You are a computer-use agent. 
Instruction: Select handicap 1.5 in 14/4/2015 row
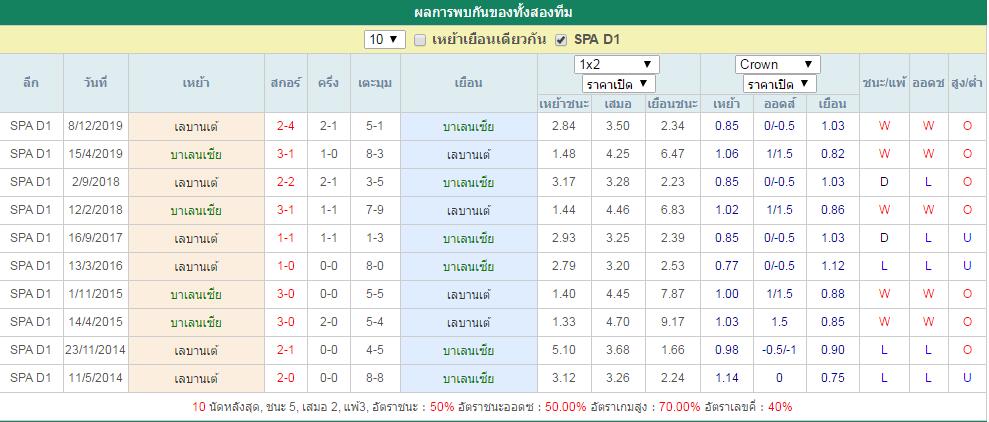click(779, 322)
